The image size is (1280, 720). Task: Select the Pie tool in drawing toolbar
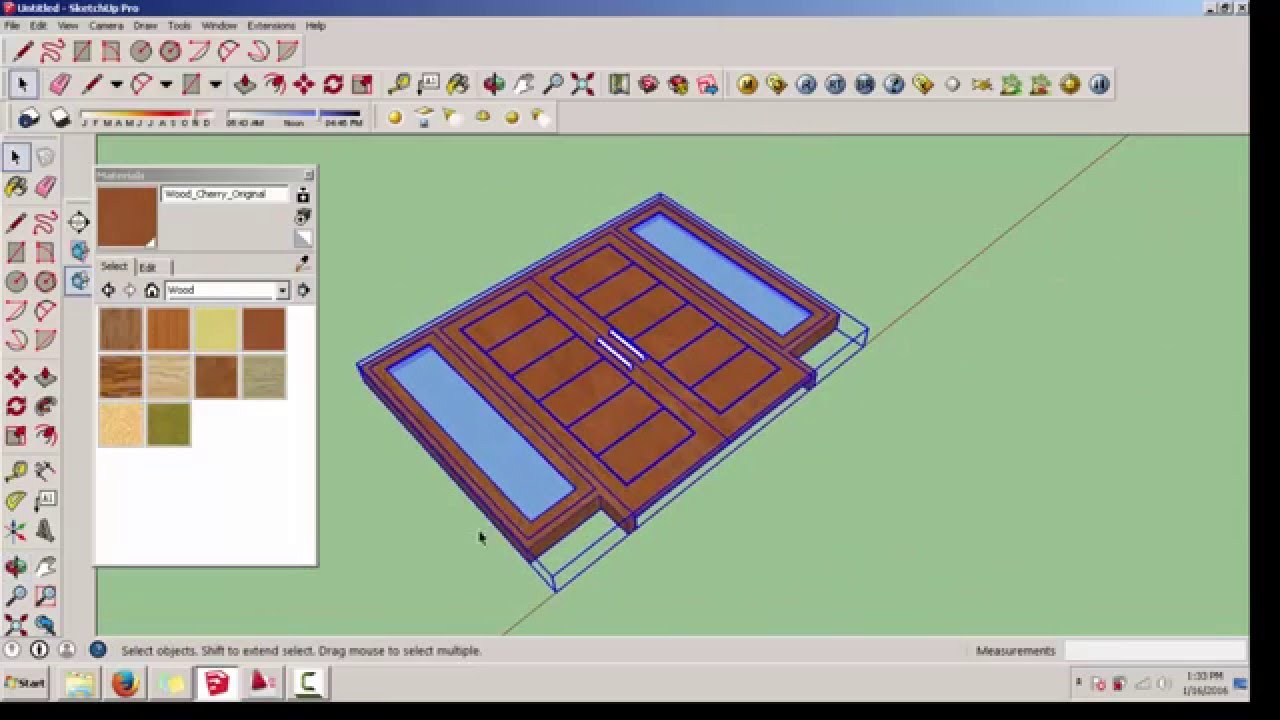coord(287,51)
